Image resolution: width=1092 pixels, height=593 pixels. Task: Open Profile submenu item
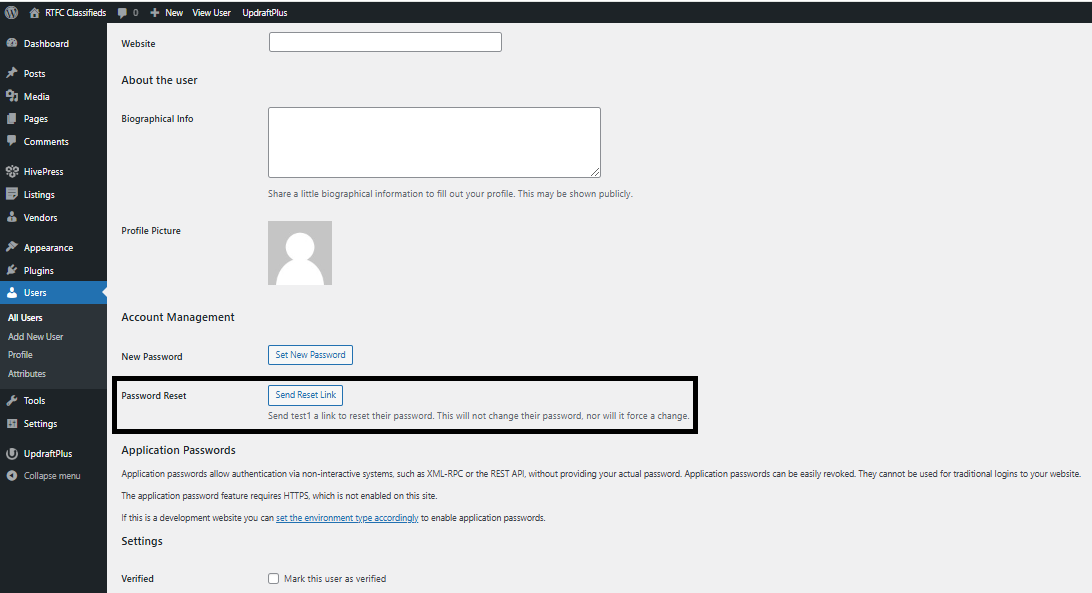point(20,355)
